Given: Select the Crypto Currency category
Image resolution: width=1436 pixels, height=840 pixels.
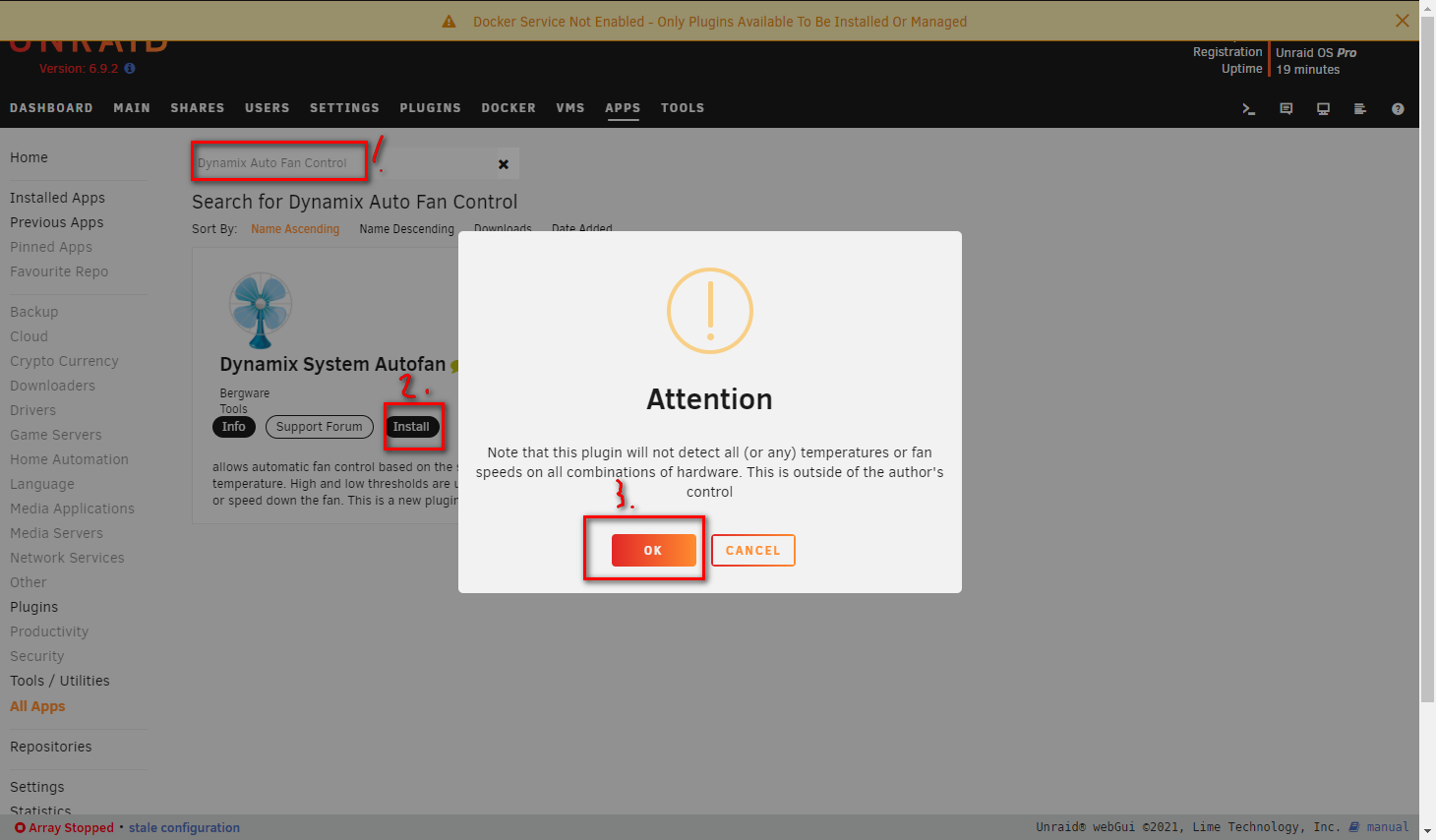Looking at the screenshot, I should (x=64, y=361).
